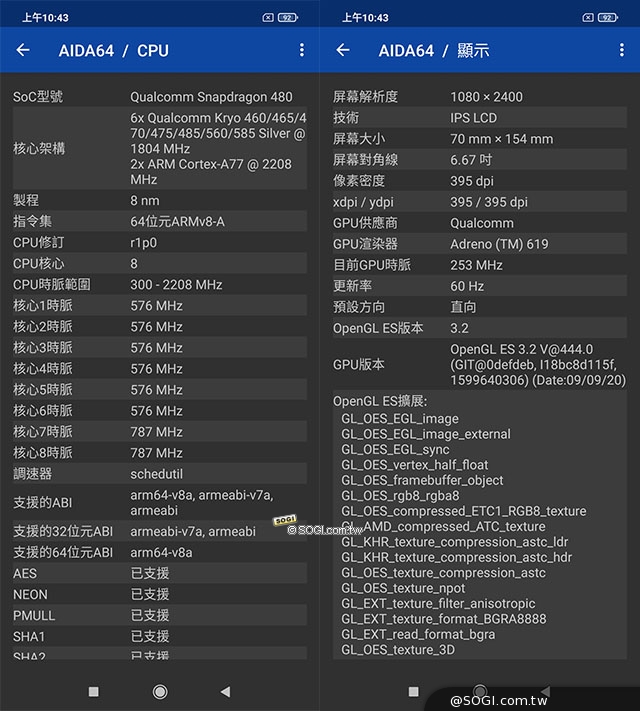
Task: Tap back arrow in AIDA64 顯示 screen
Action: [x=343, y=50]
